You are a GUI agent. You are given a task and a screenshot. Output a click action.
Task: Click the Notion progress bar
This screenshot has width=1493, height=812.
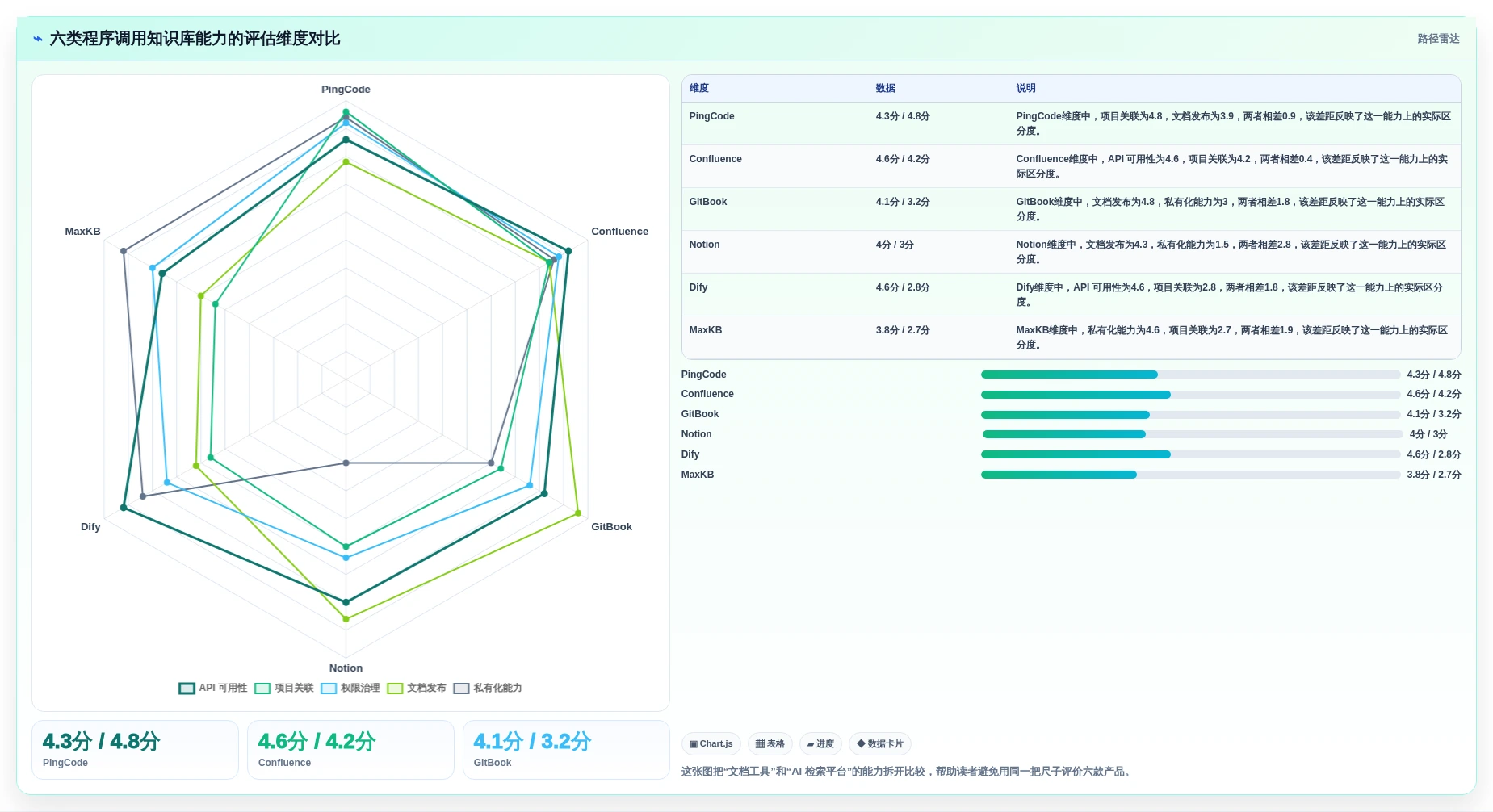point(1192,434)
